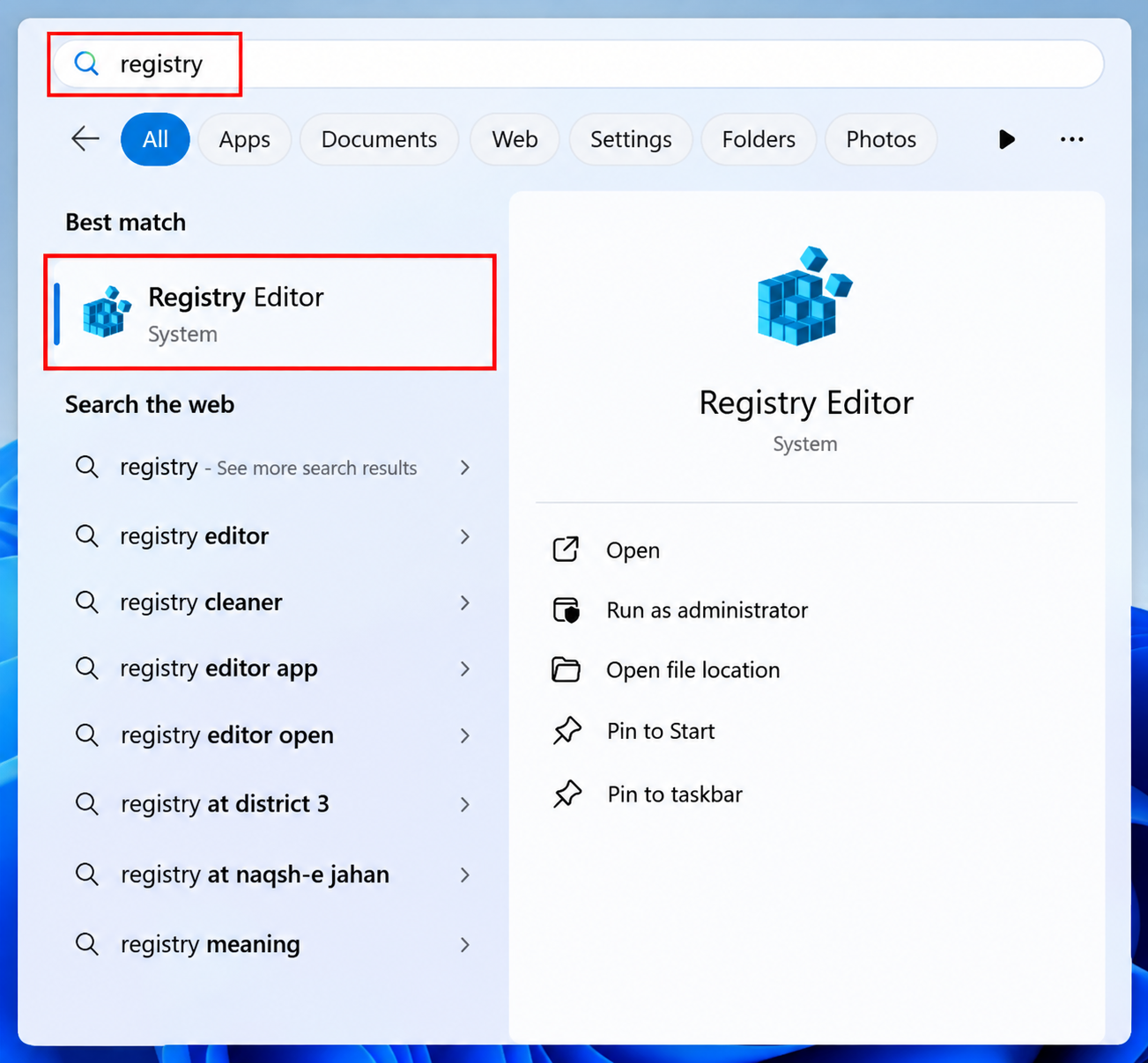Expand chevron next to 'registry at district 3'

click(x=465, y=804)
